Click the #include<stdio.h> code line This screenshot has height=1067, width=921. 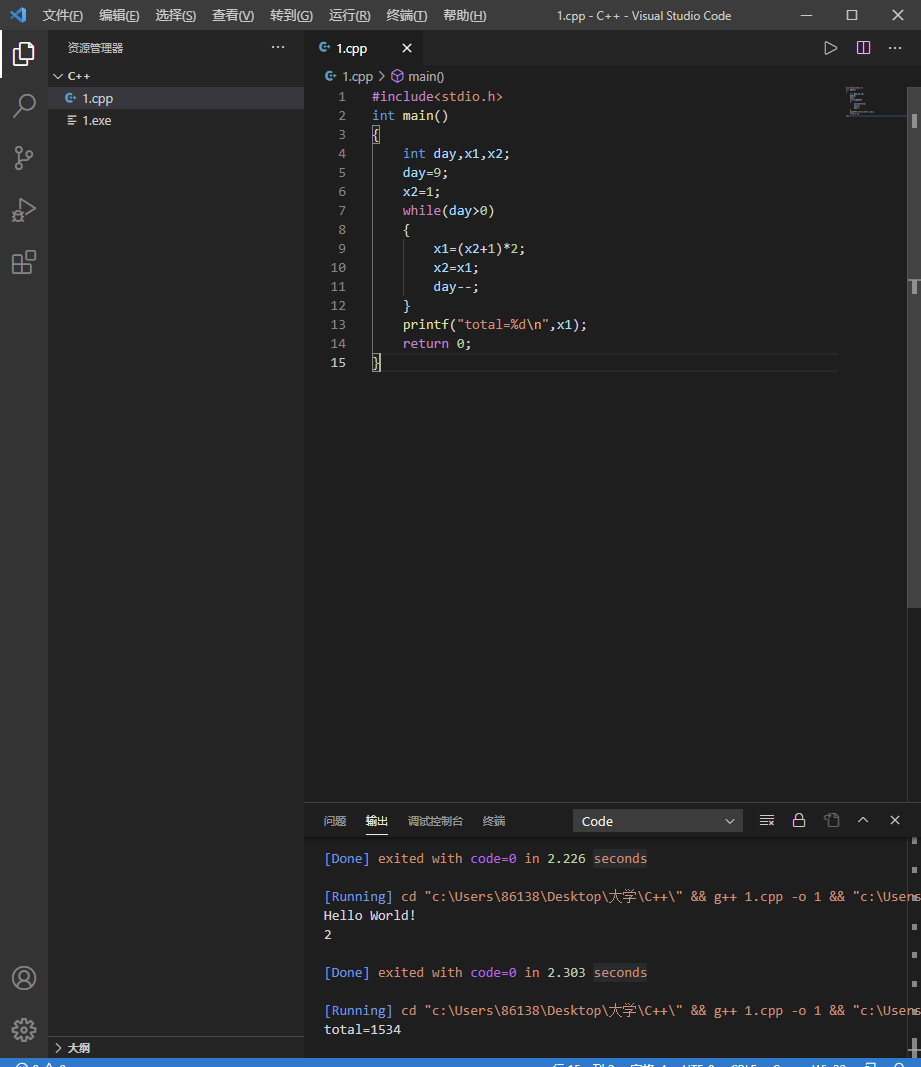pyautogui.click(x=437, y=97)
